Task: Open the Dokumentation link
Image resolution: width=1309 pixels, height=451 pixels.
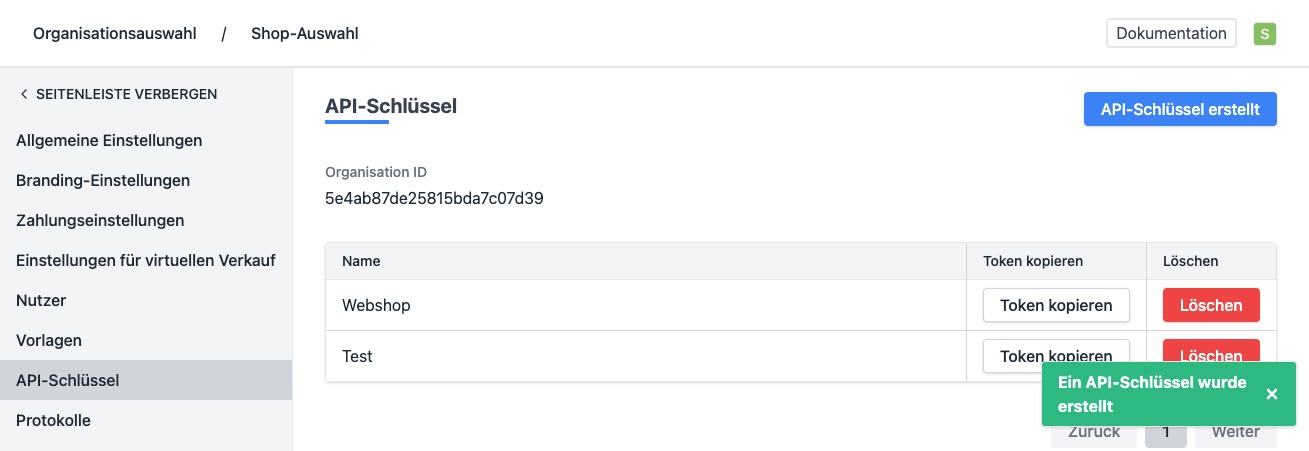Action: coord(1171,33)
